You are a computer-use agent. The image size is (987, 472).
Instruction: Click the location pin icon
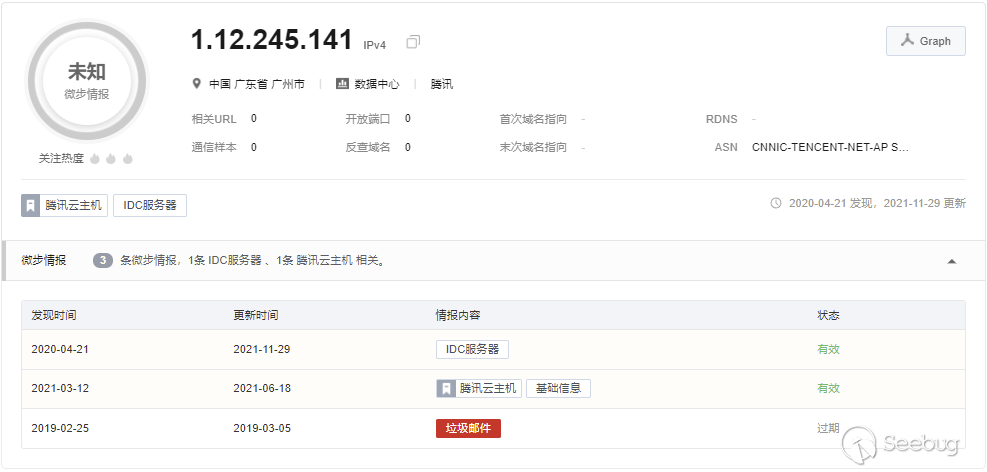click(198, 84)
